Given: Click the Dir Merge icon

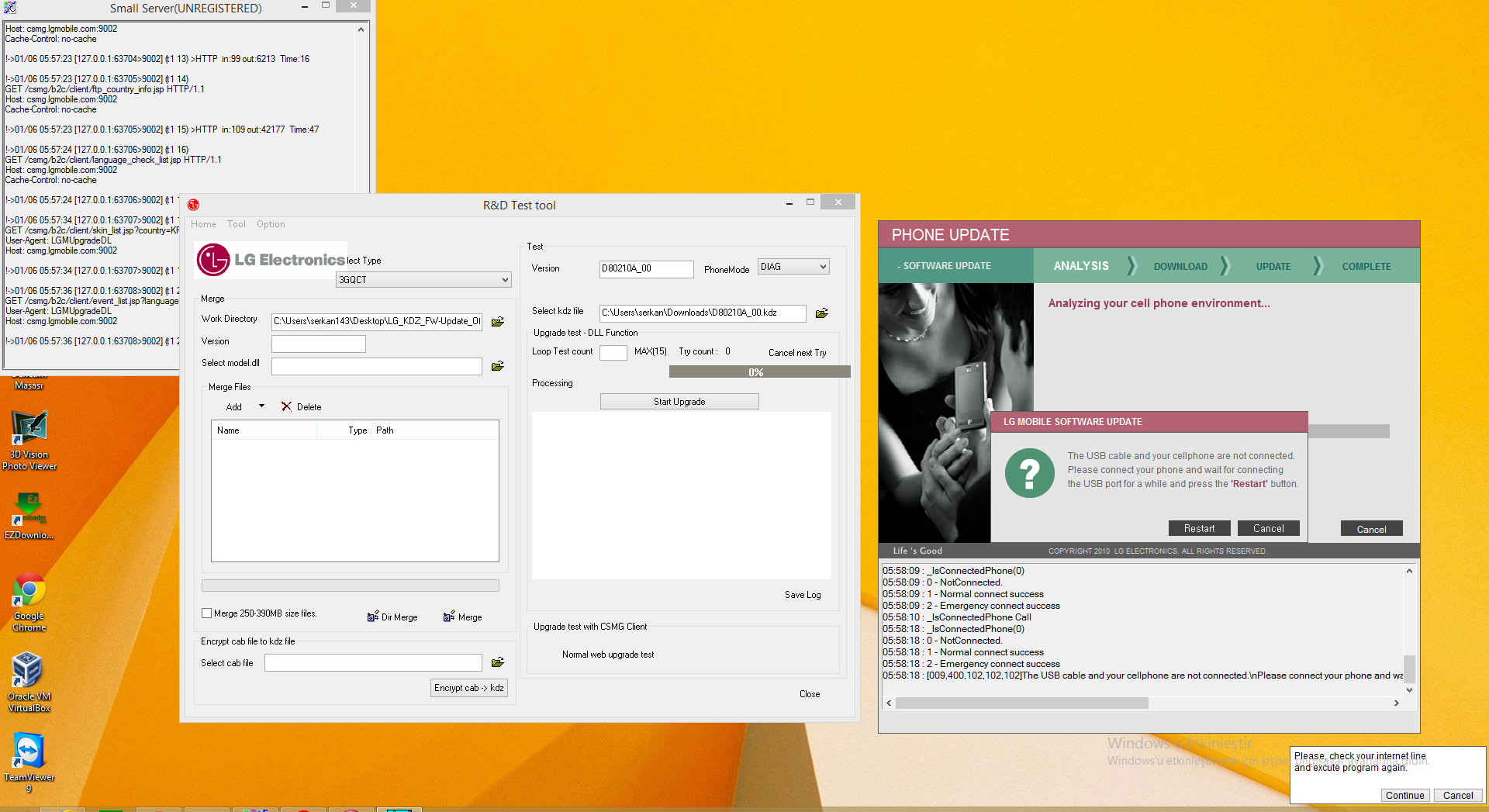Looking at the screenshot, I should 372,617.
